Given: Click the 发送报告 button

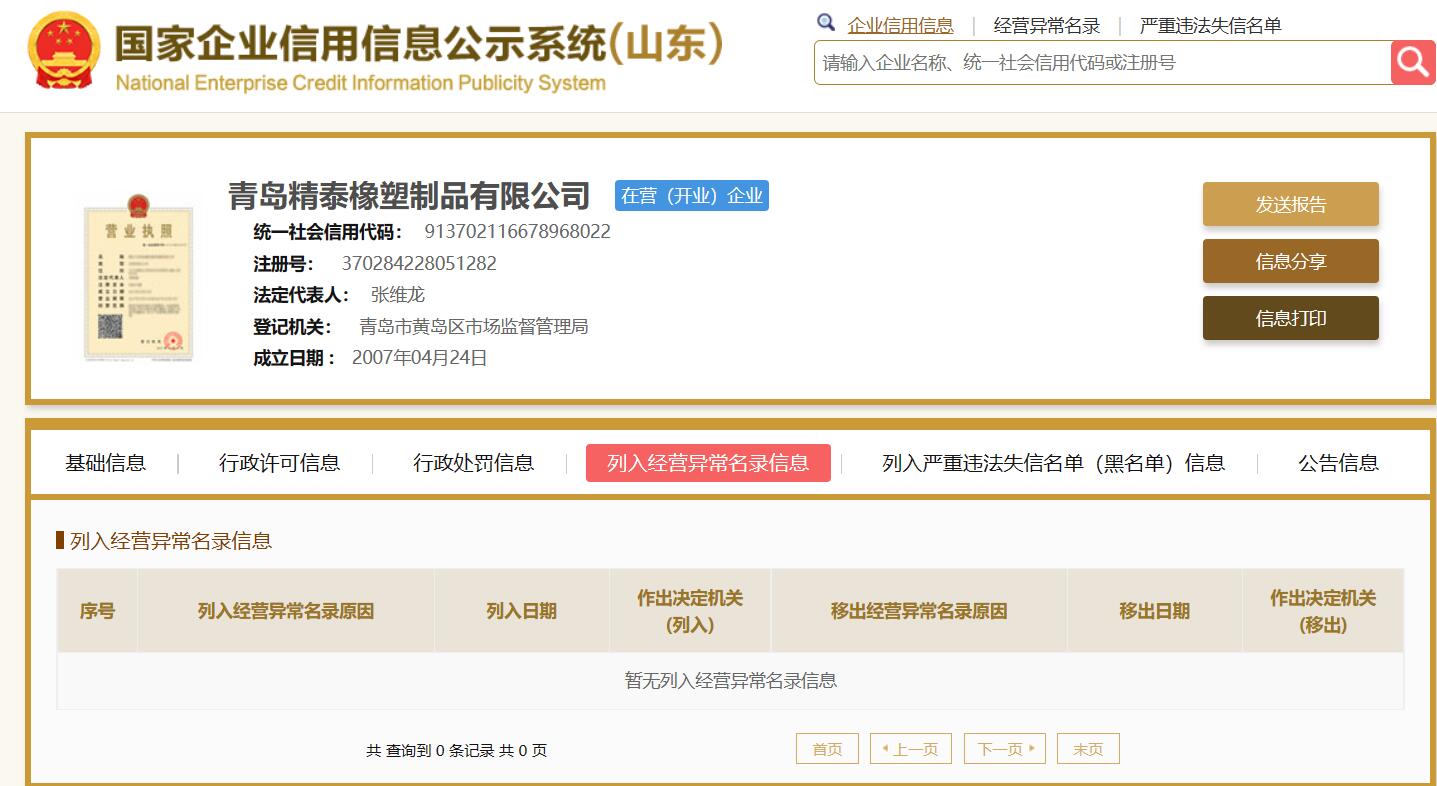Looking at the screenshot, I should pos(1290,204).
